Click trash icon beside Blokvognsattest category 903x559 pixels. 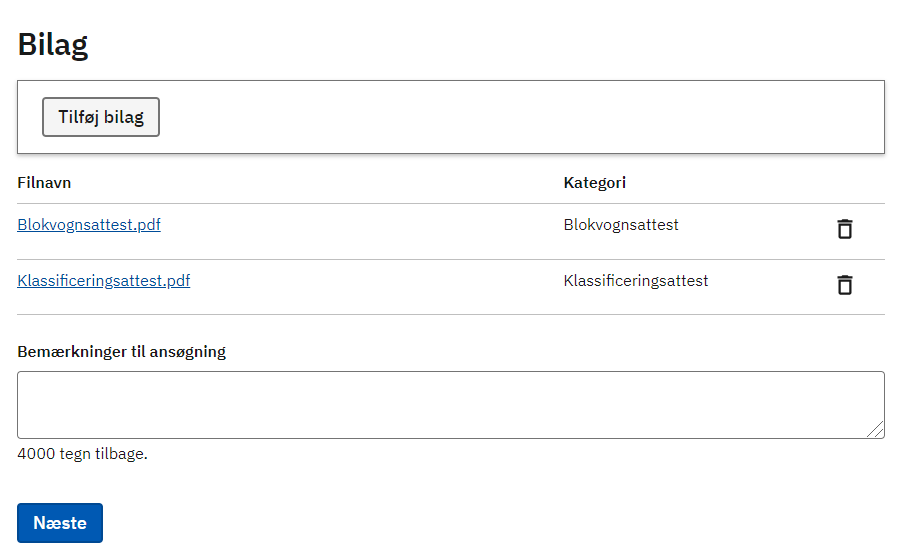click(845, 229)
